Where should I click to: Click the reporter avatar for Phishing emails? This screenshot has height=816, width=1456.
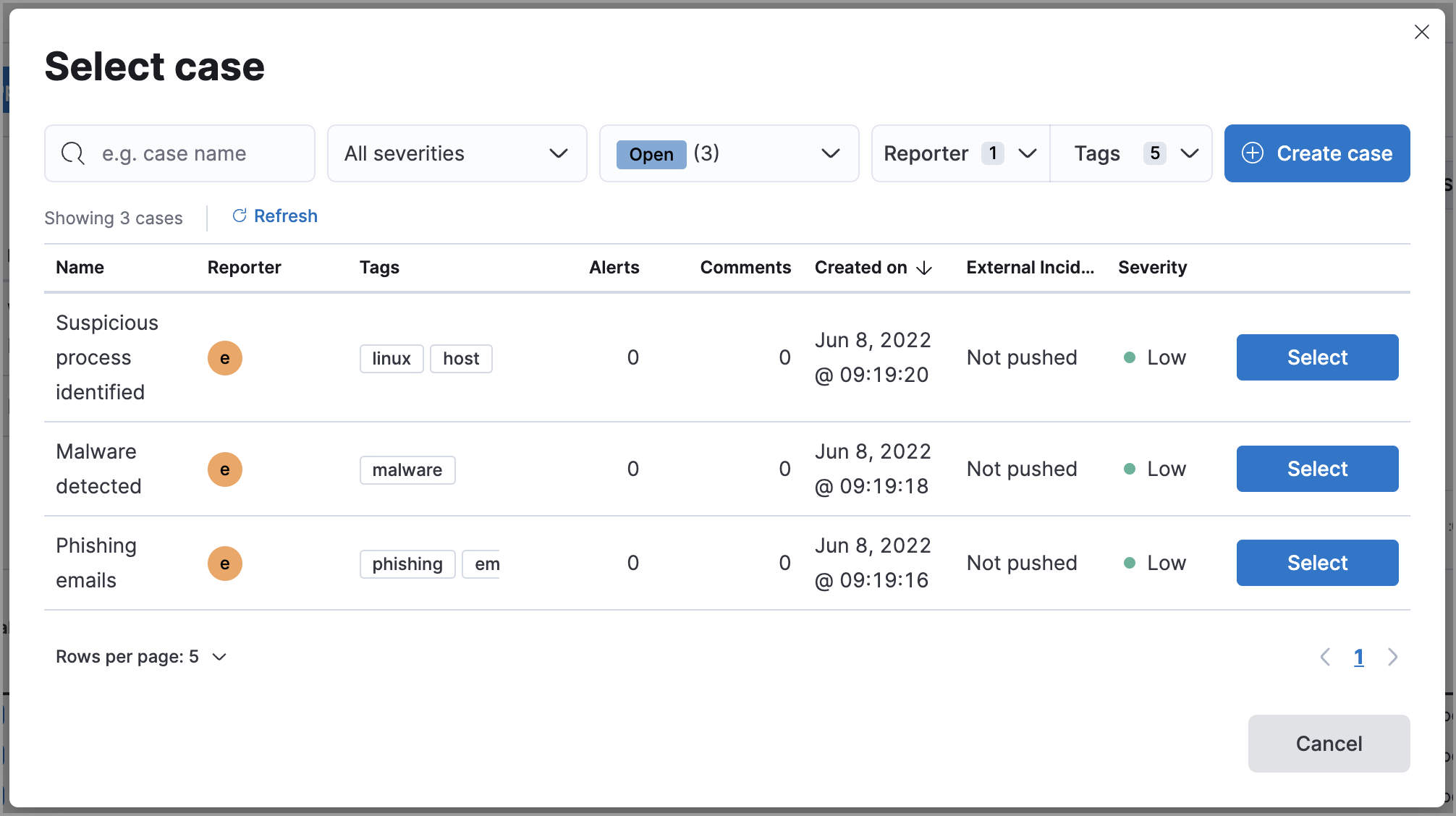pyautogui.click(x=225, y=563)
